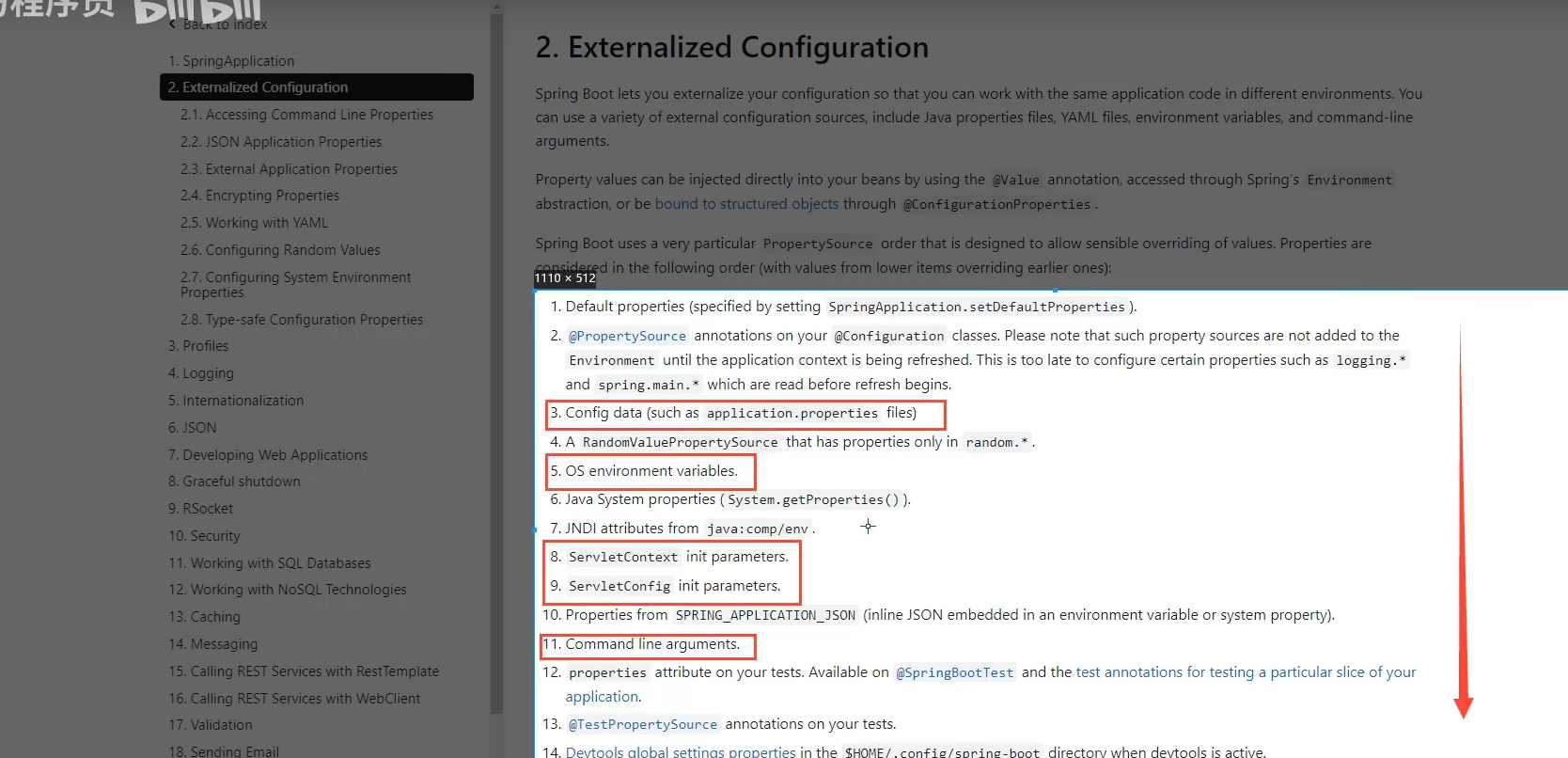Click the bilibili logo watermark
1568x758 pixels.
tap(197, 11)
